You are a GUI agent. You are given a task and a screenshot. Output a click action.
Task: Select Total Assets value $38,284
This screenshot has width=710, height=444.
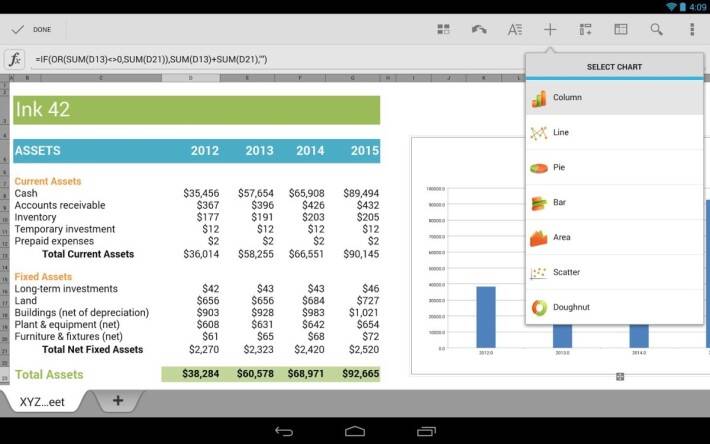(201, 374)
